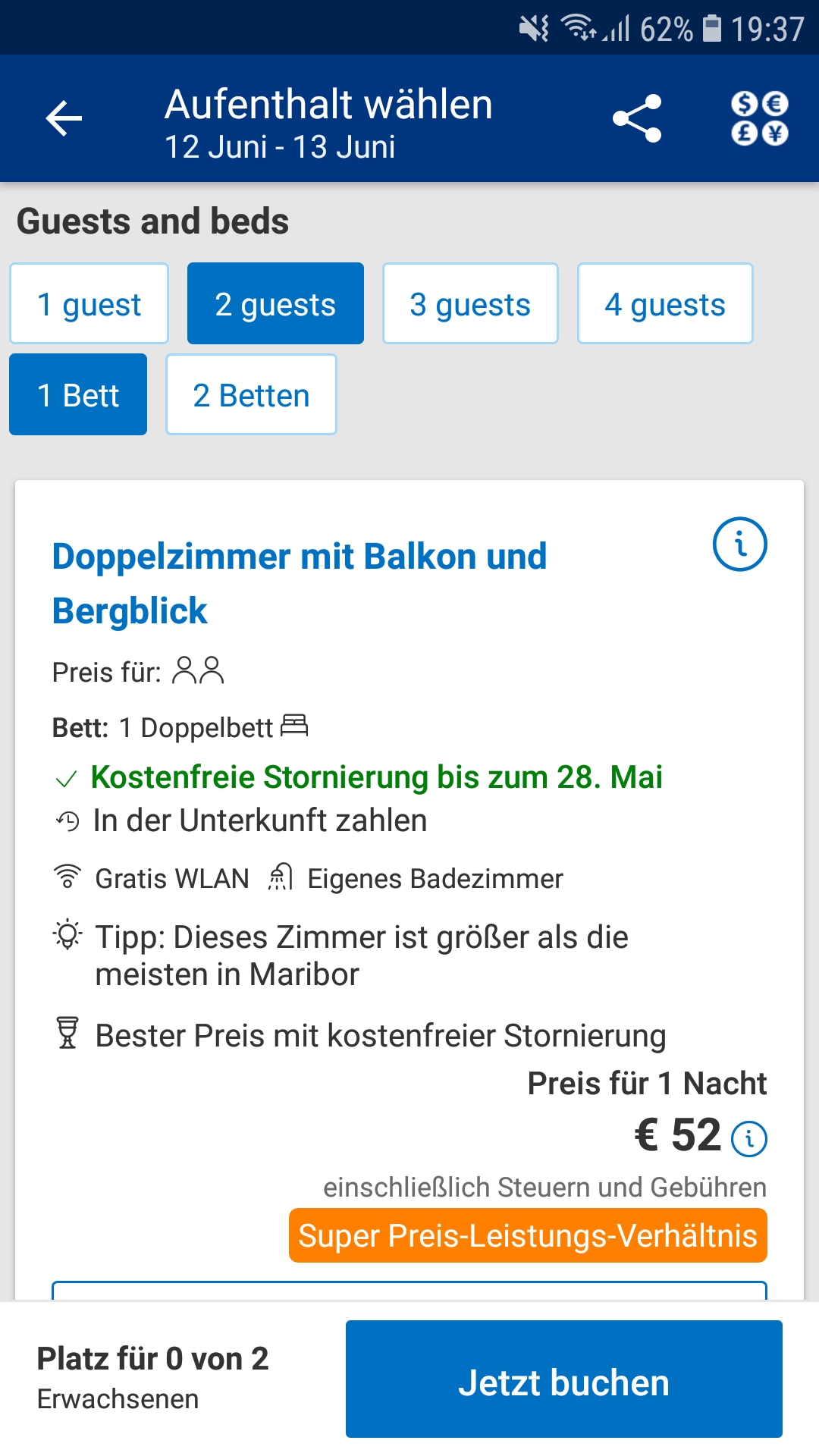Select the 1 guest option
Image resolution: width=819 pixels, height=1456 pixels.
tap(89, 304)
